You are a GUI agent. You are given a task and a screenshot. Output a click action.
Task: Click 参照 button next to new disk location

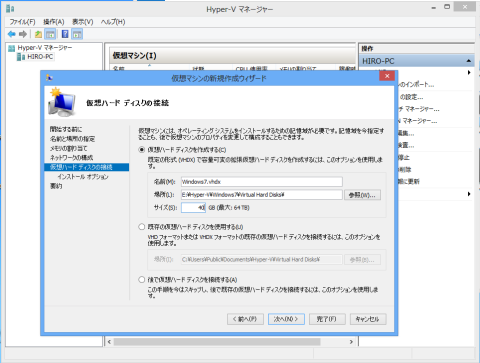click(362, 195)
